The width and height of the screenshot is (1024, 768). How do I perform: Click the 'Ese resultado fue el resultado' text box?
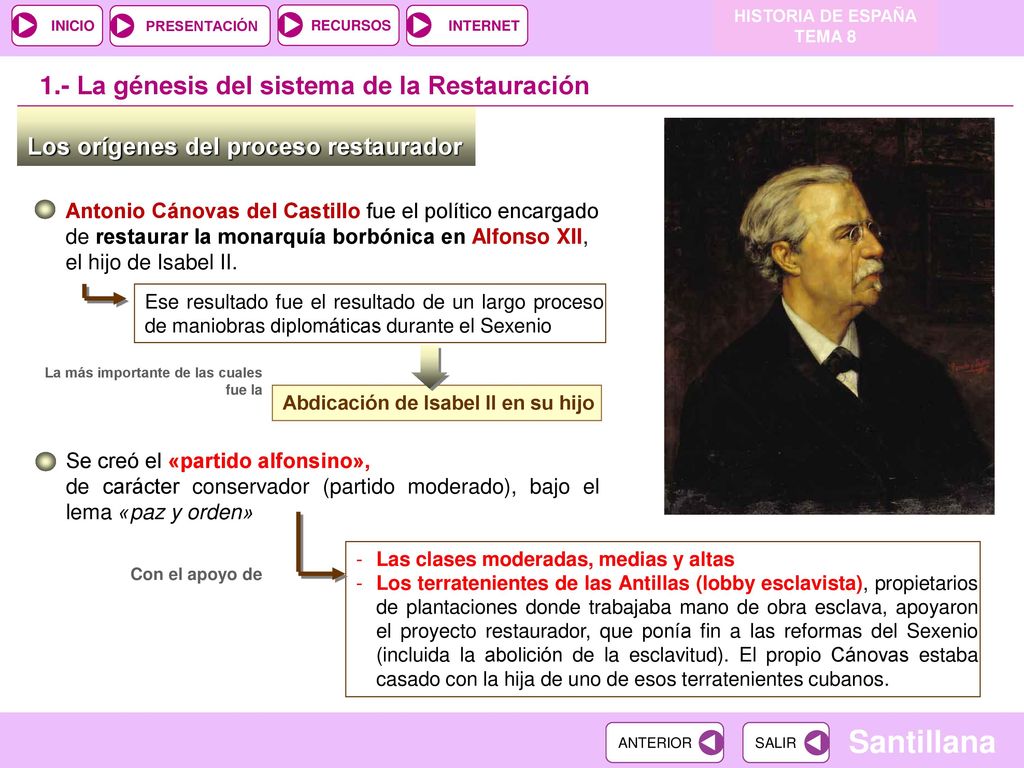pos(370,313)
